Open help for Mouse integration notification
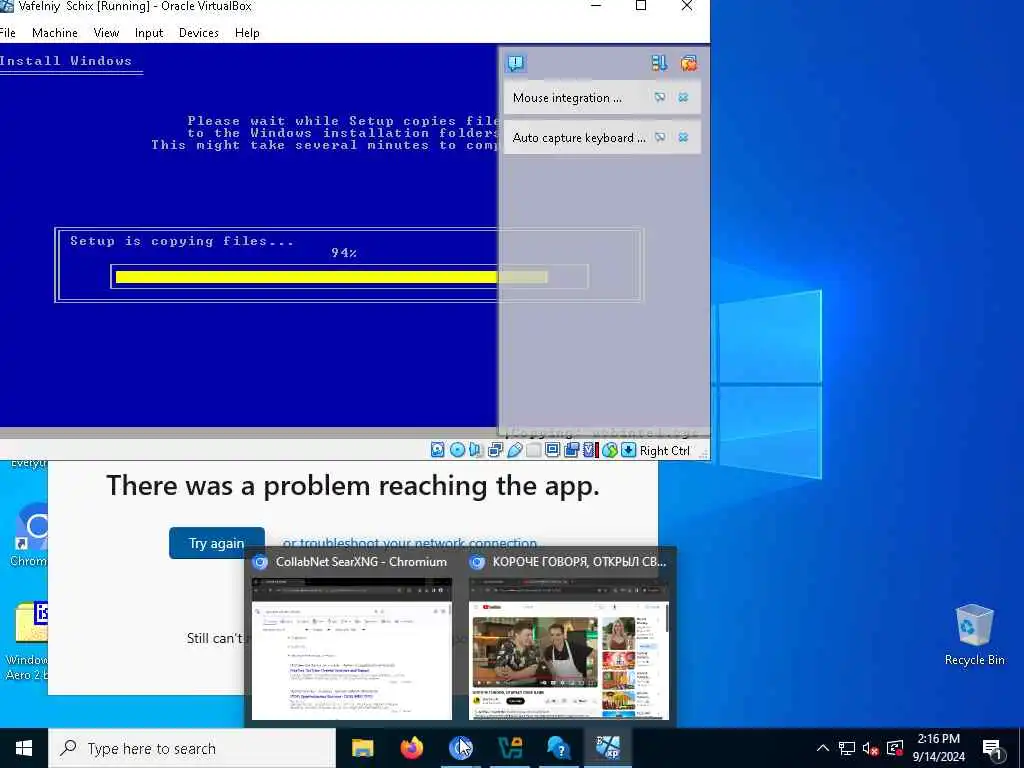Viewport: 1024px width, 768px height. tap(660, 97)
